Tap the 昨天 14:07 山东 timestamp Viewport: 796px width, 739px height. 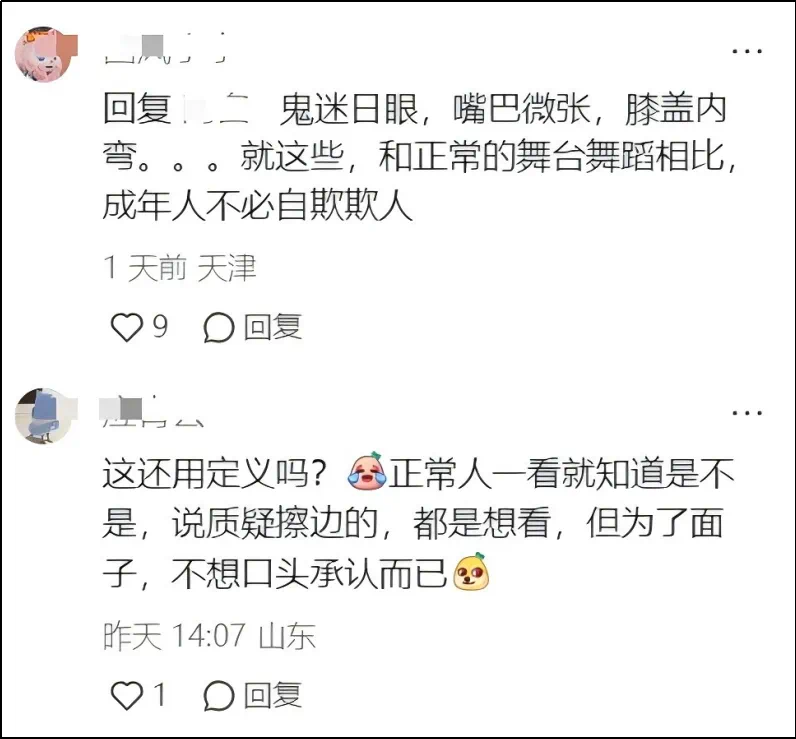click(x=209, y=635)
